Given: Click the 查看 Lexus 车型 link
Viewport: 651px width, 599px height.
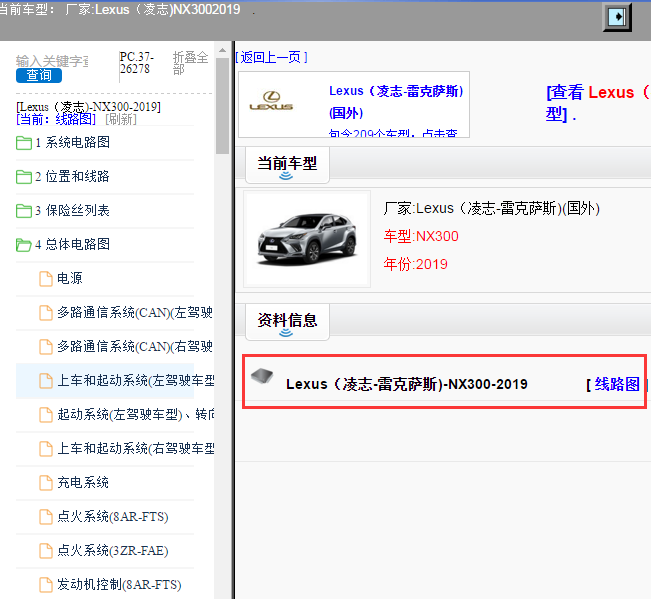Looking at the screenshot, I should [598, 103].
